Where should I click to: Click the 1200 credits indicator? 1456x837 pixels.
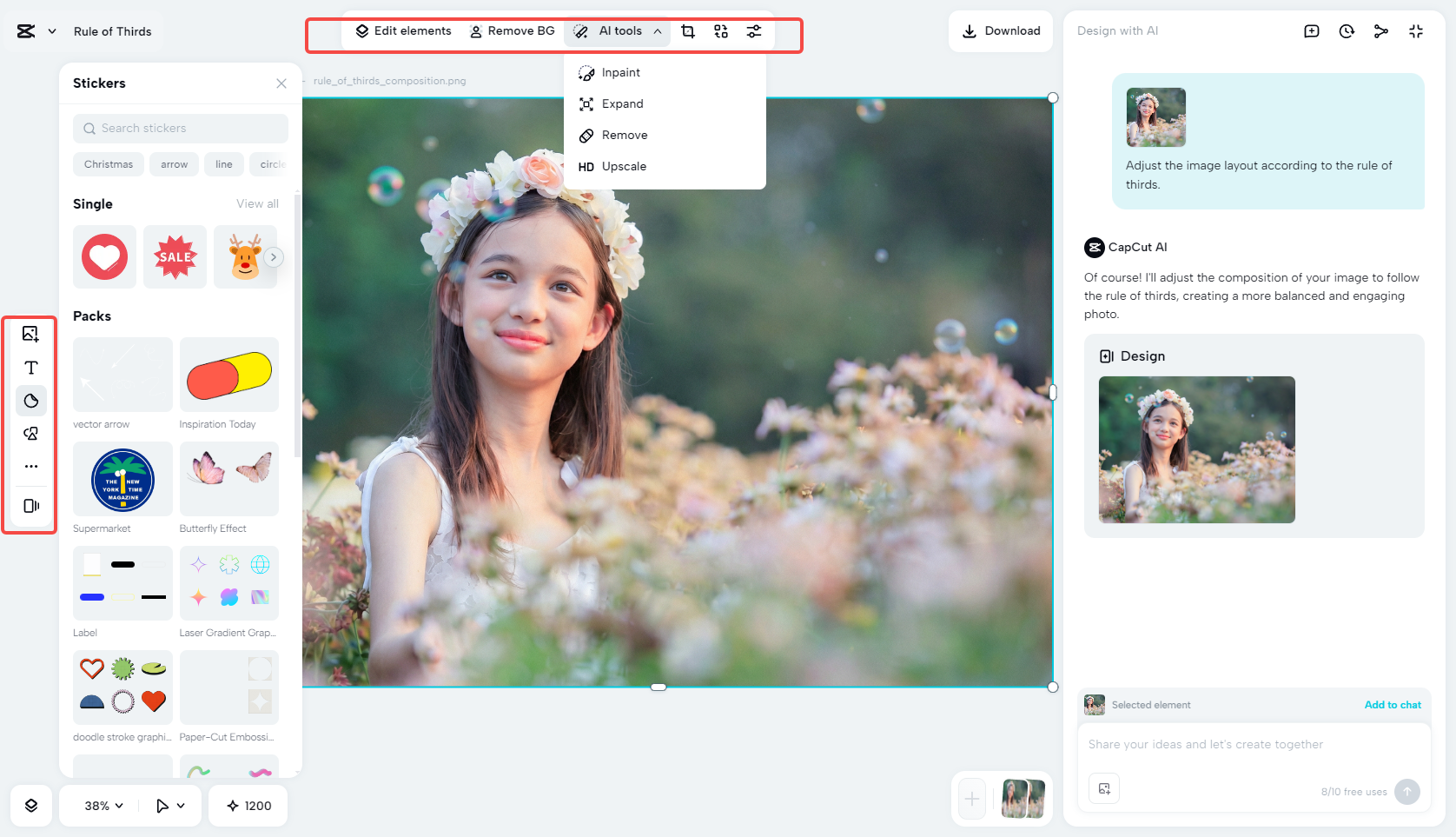248,806
